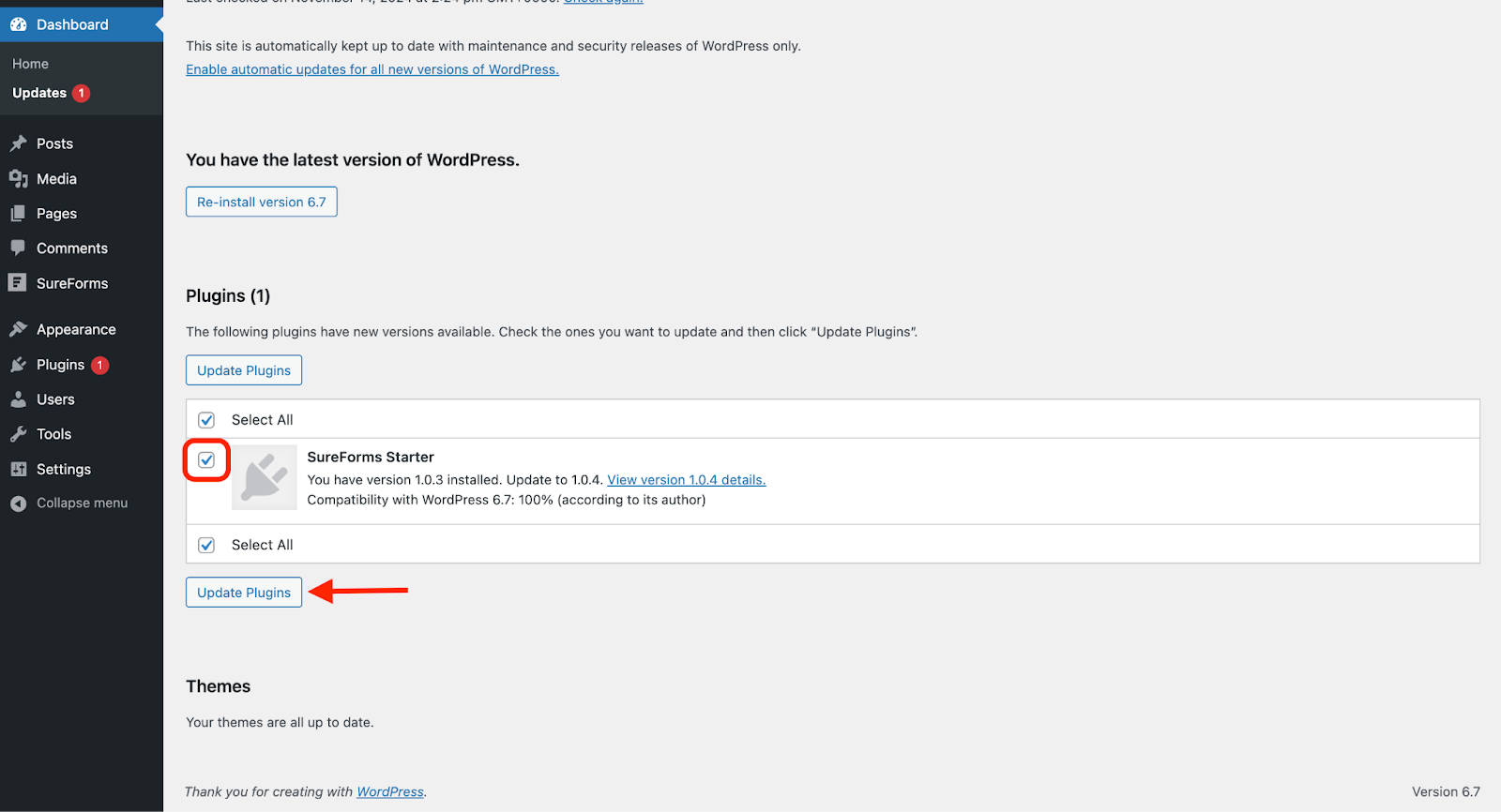Screen dimensions: 1501x812
Task: Click the Collapse menu arrow icon
Action: [x=18, y=504]
